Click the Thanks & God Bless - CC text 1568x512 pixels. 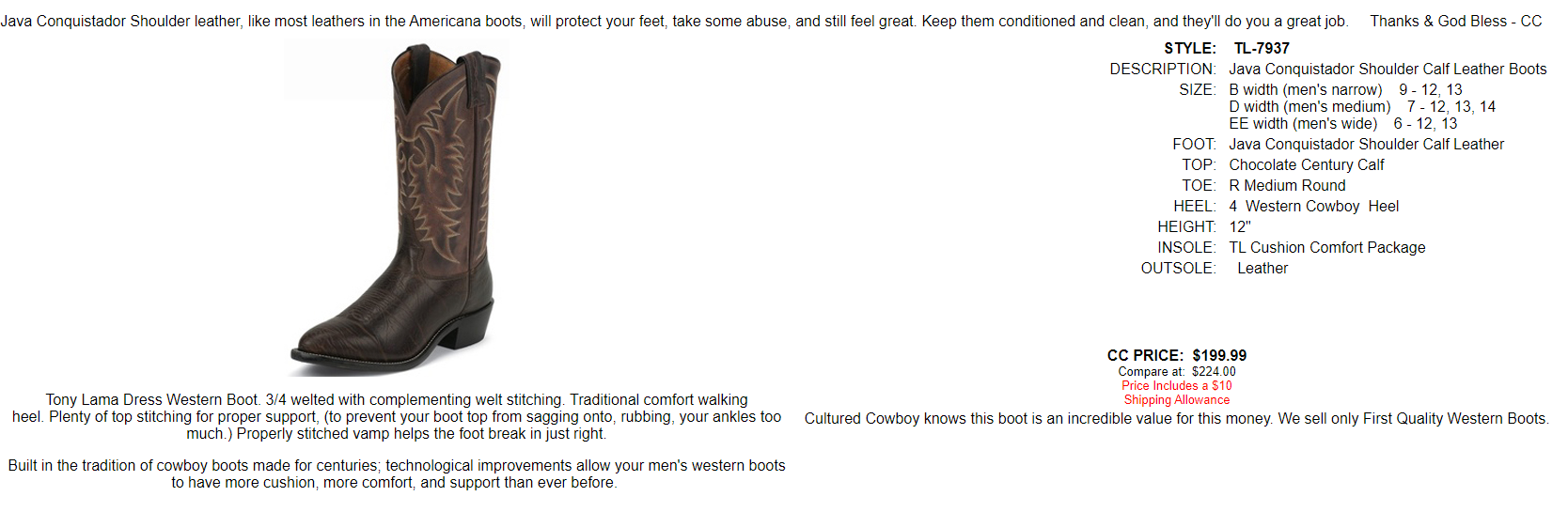tap(1456, 21)
